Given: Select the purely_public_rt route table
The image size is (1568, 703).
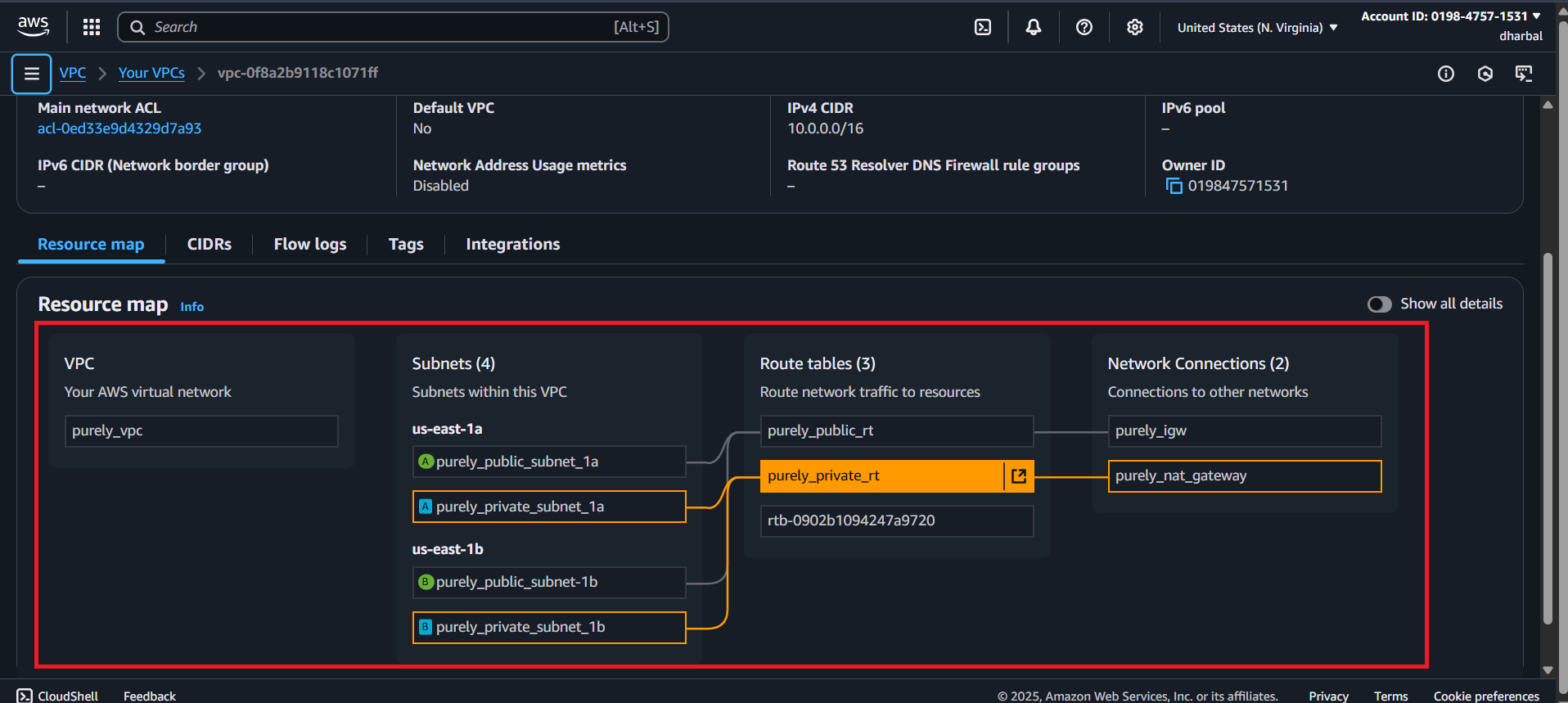Looking at the screenshot, I should click(x=897, y=431).
